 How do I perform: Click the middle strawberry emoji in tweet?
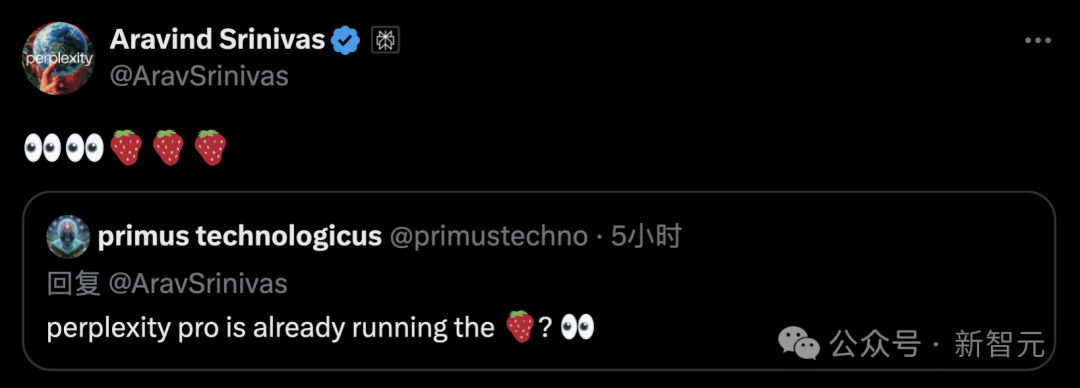tap(168, 147)
